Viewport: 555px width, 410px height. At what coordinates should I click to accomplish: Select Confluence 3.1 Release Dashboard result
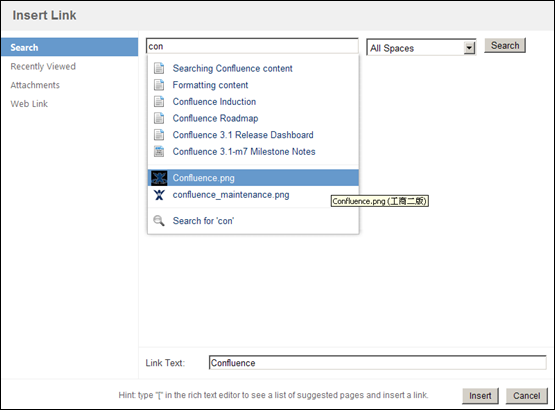coord(253,135)
